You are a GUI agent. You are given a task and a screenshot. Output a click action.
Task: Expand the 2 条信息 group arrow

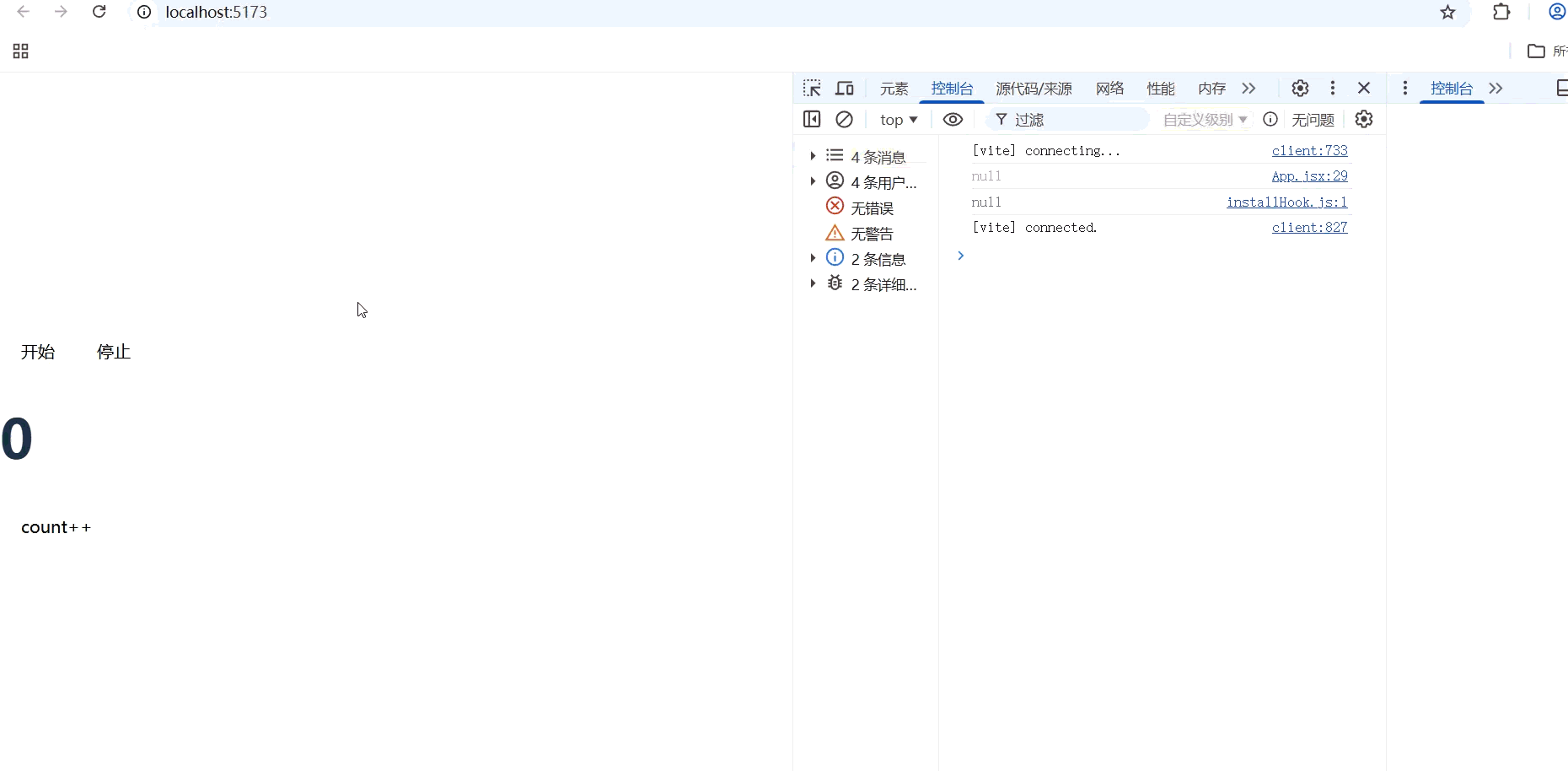[812, 258]
